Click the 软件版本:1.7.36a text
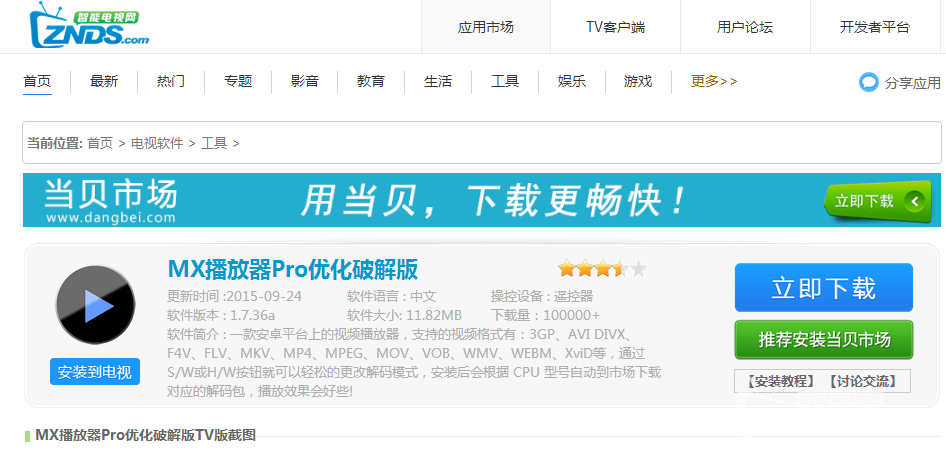The image size is (946, 476). click(x=221, y=315)
